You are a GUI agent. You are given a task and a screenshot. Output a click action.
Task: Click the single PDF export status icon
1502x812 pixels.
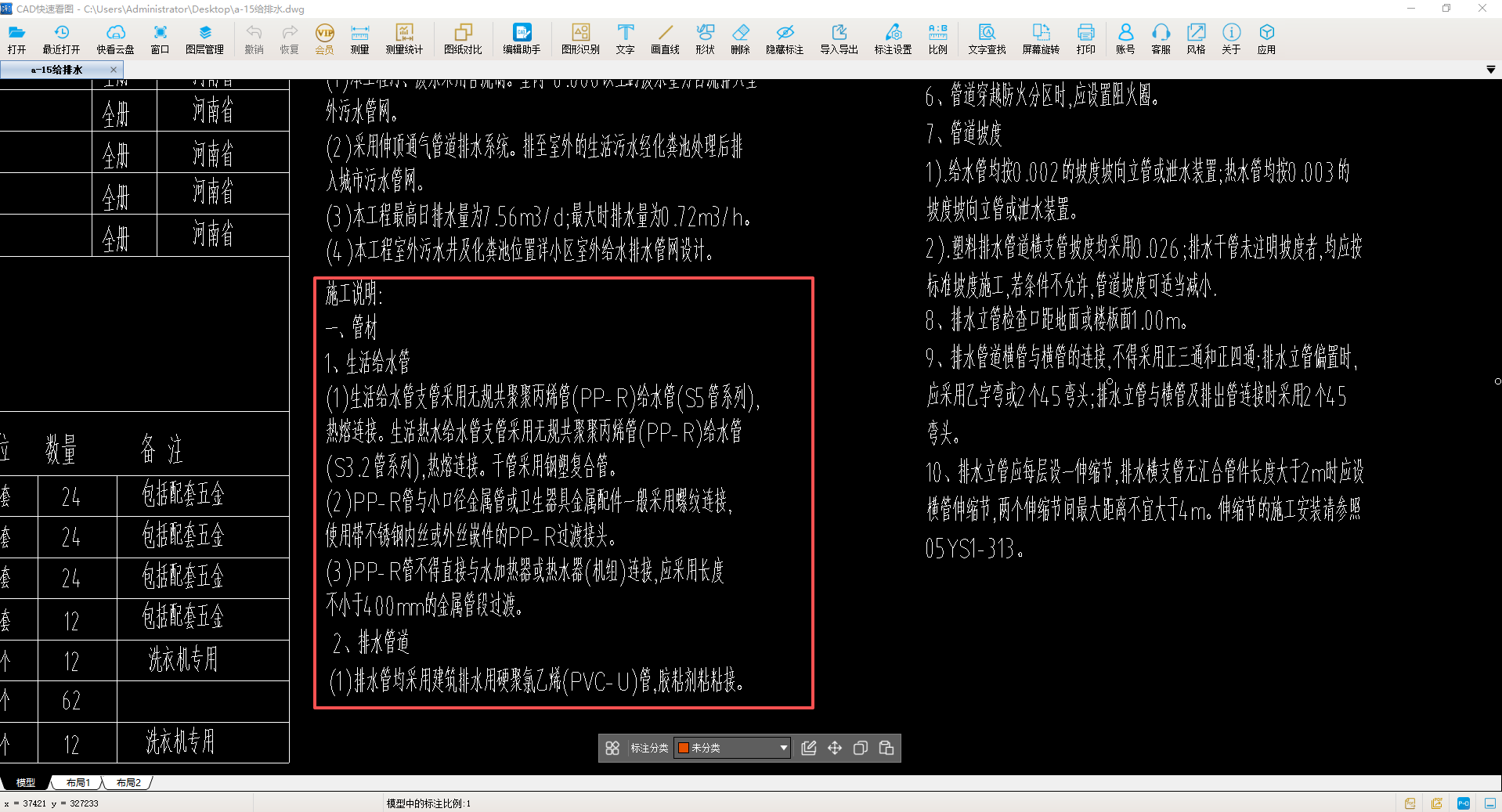tap(1410, 803)
